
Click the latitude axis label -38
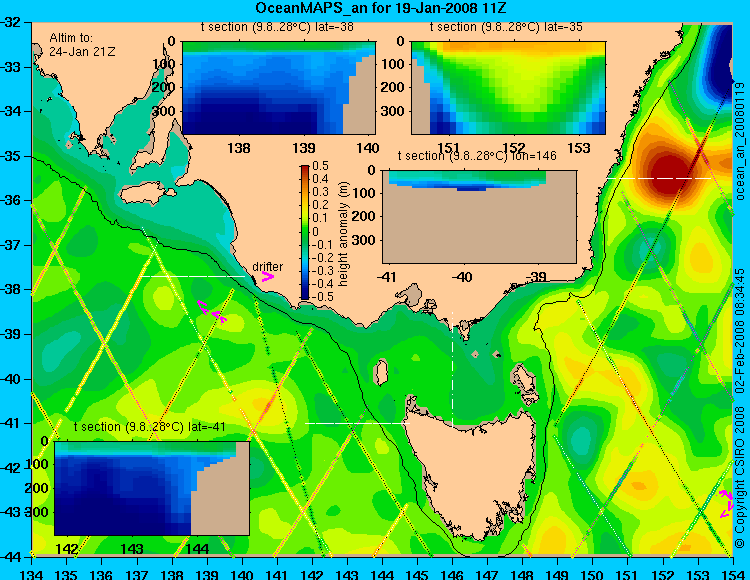[10, 289]
